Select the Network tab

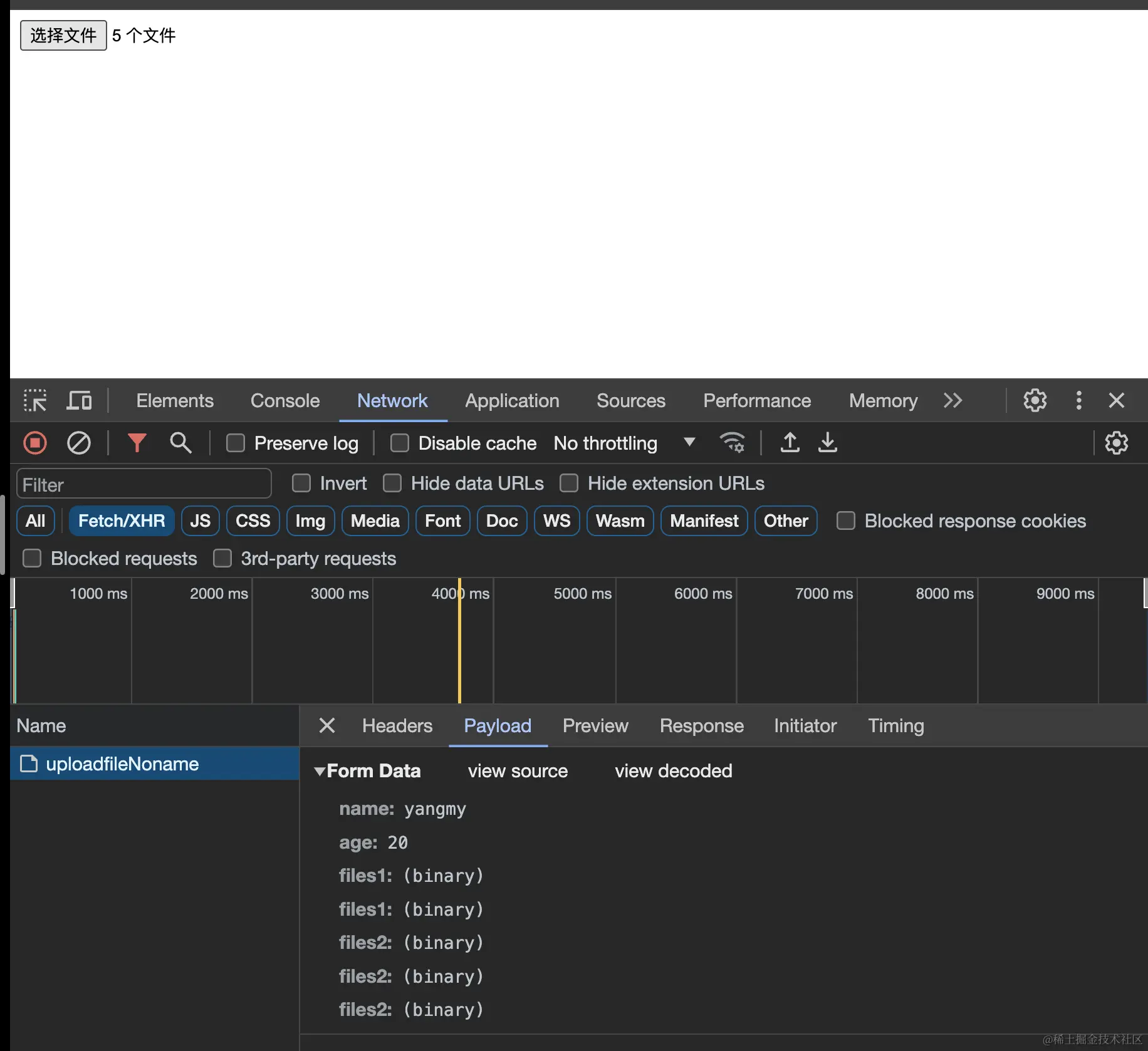[x=392, y=401]
